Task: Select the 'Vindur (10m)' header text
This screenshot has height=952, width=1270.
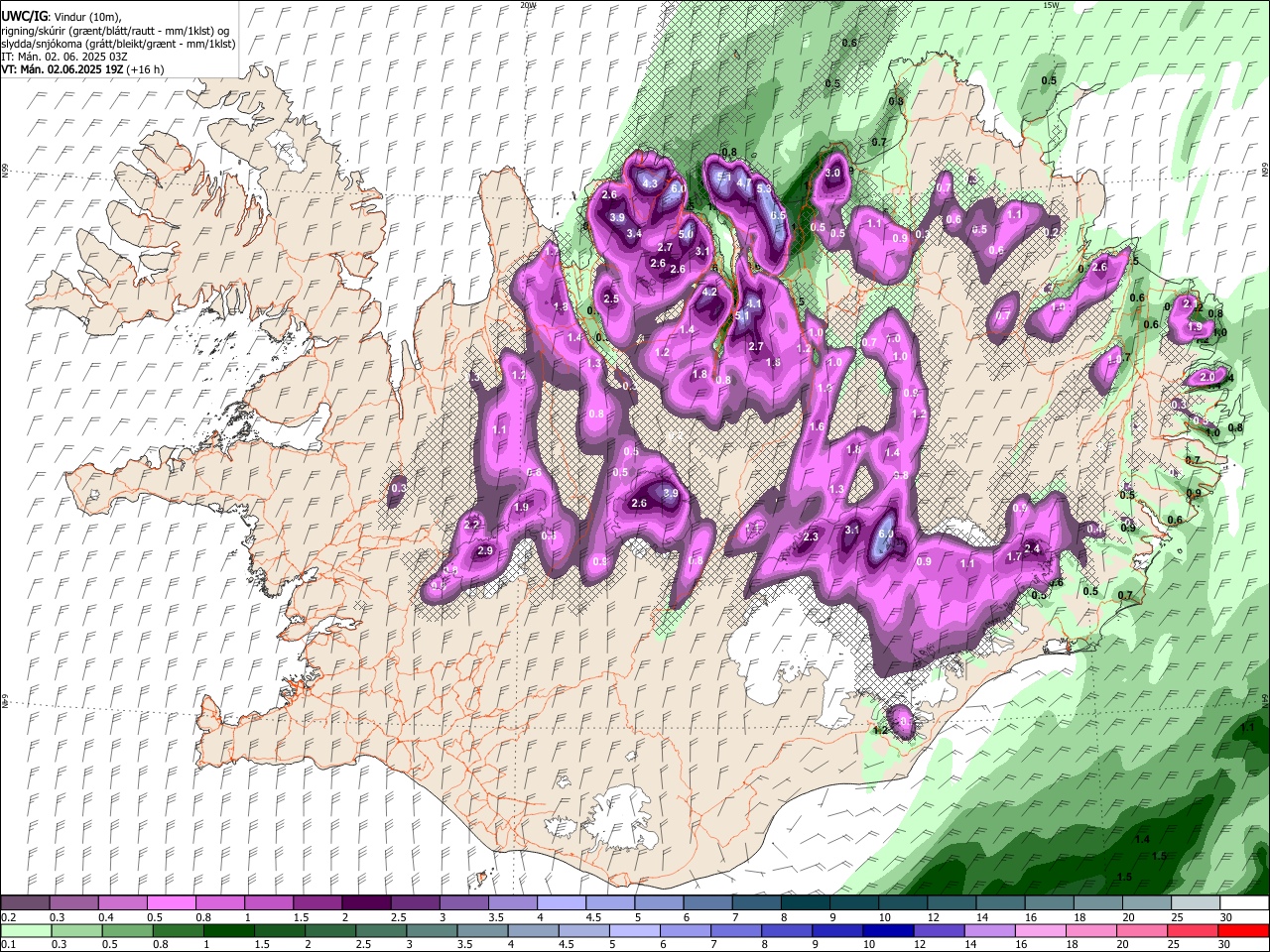Action: click(85, 17)
